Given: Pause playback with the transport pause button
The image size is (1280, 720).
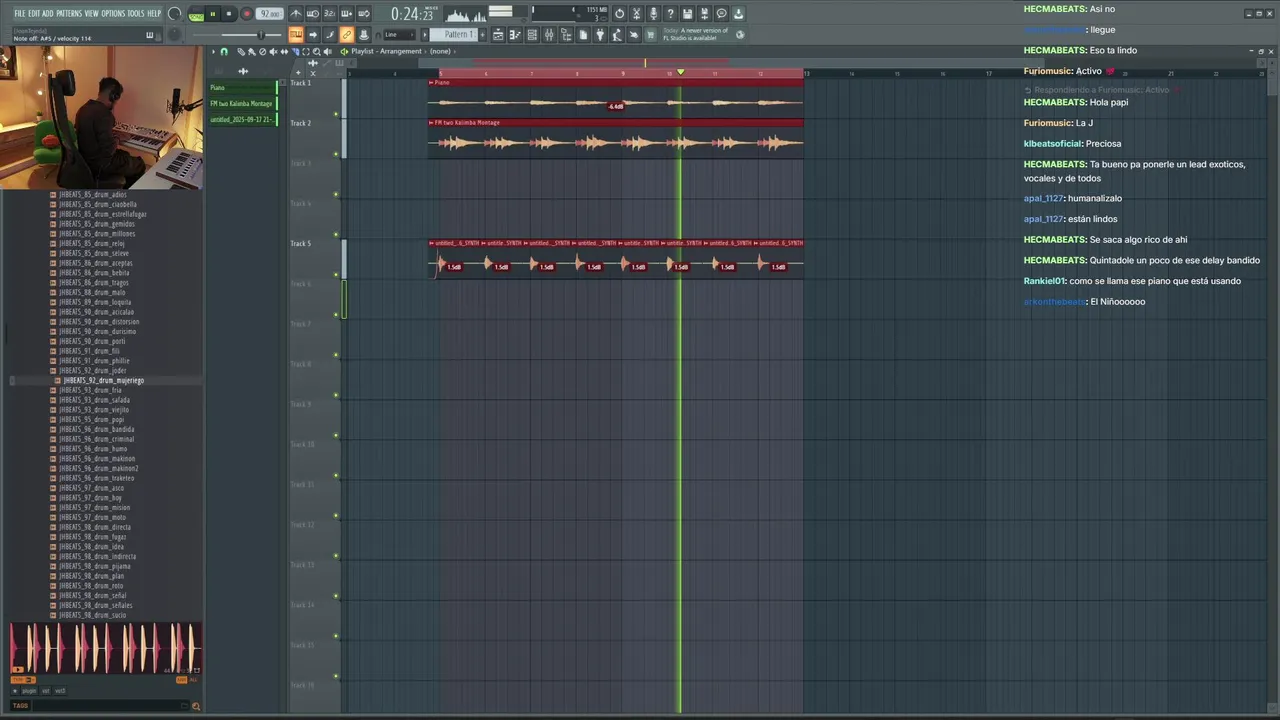Looking at the screenshot, I should [212, 14].
